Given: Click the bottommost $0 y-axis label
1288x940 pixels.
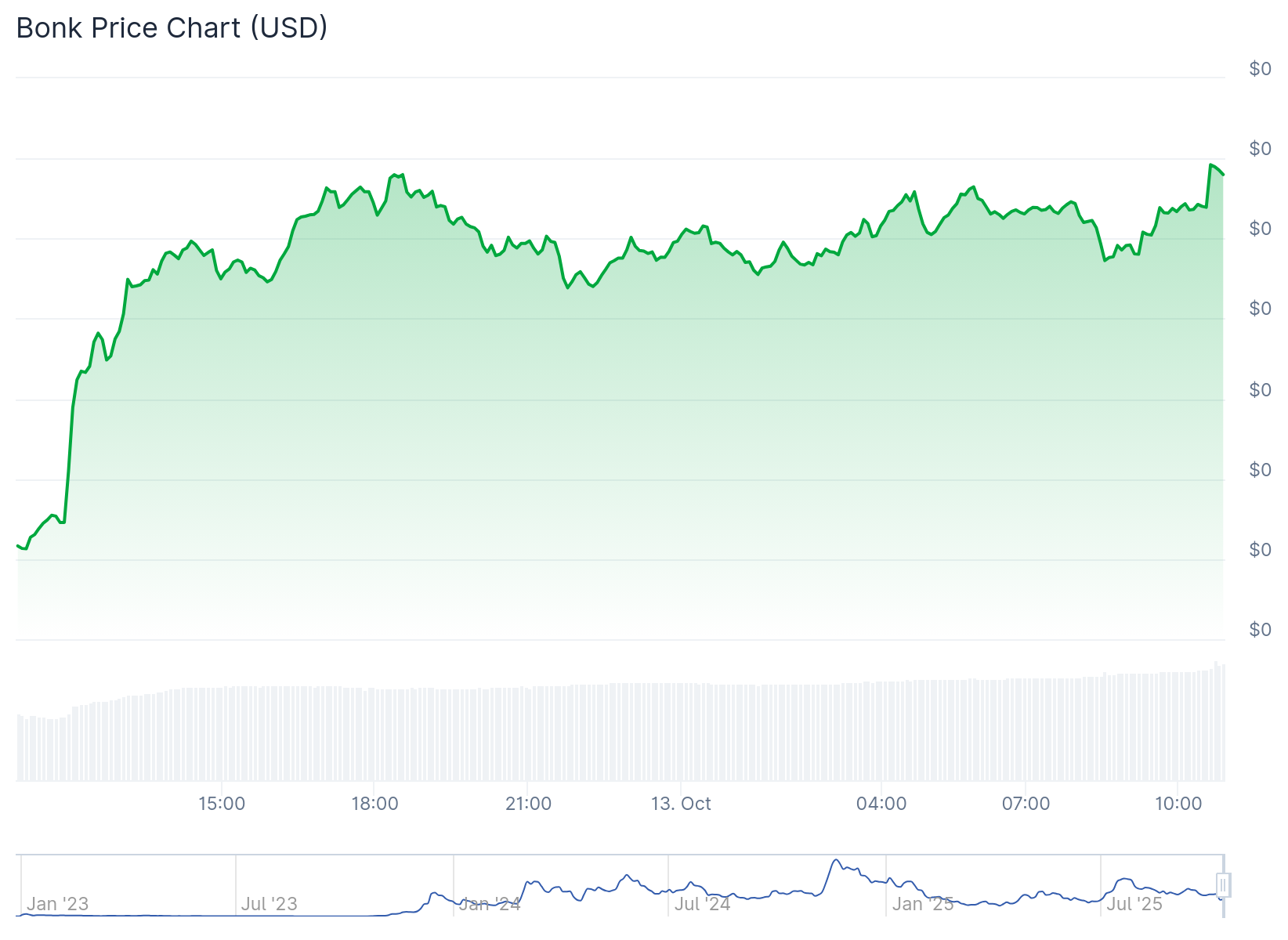Looking at the screenshot, I should click(1260, 630).
